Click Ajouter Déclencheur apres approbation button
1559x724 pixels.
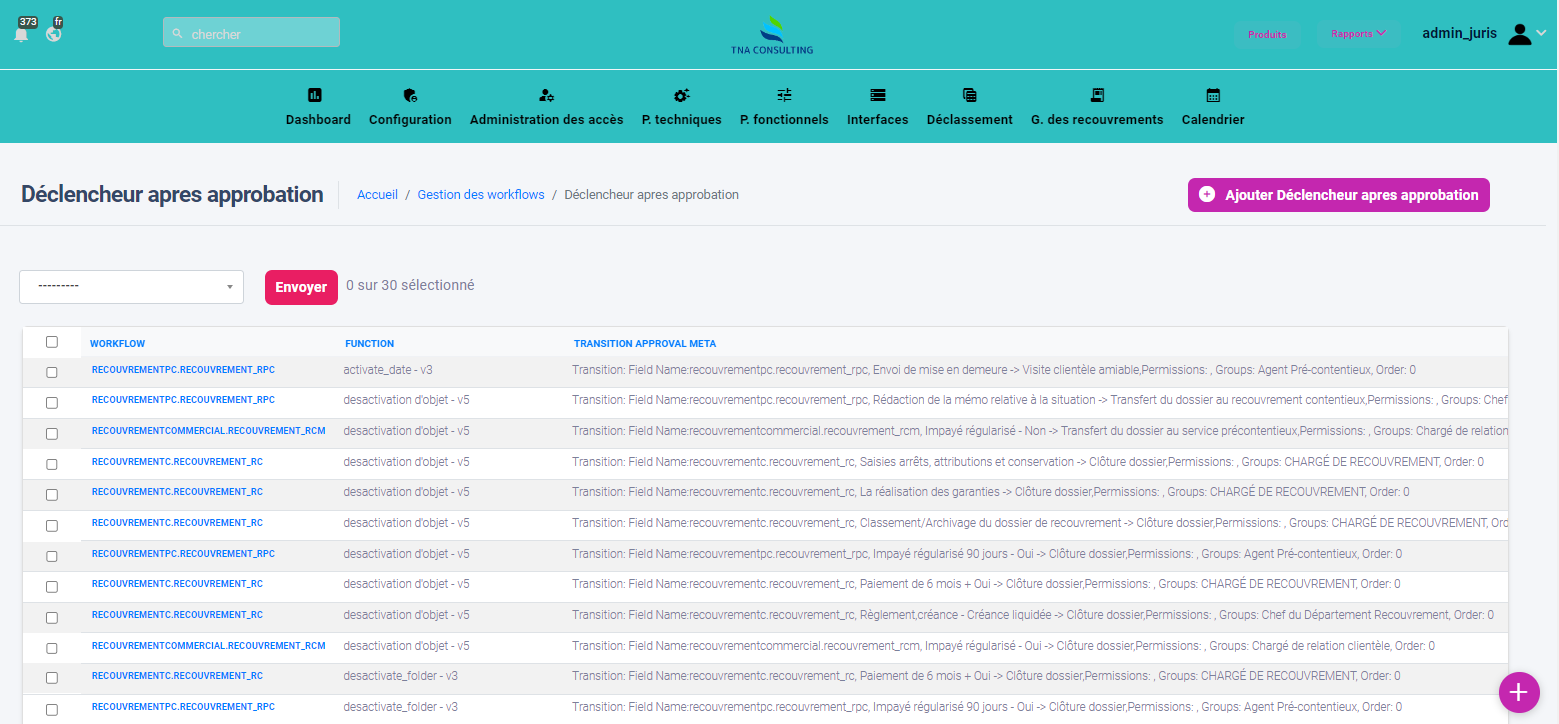click(x=1338, y=195)
